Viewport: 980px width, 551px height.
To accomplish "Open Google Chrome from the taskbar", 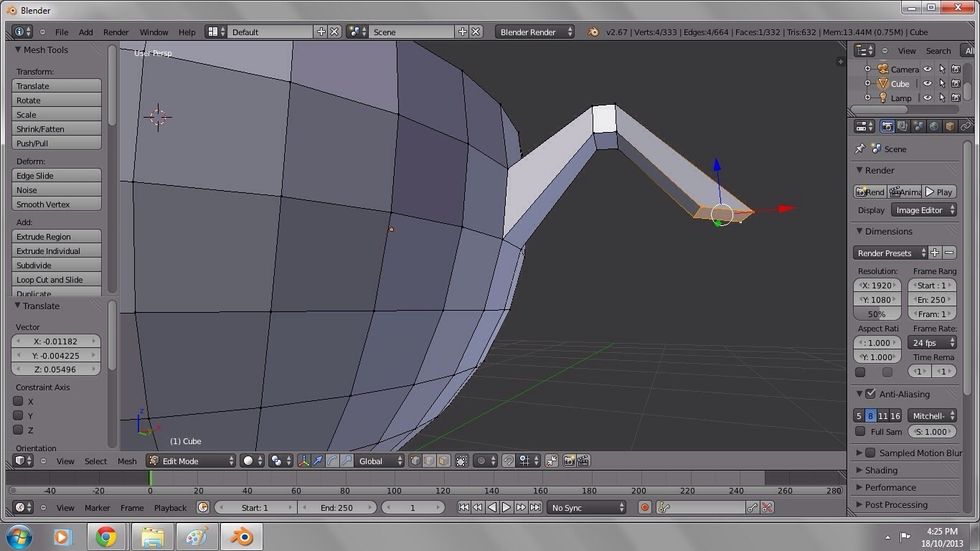I will [106, 537].
